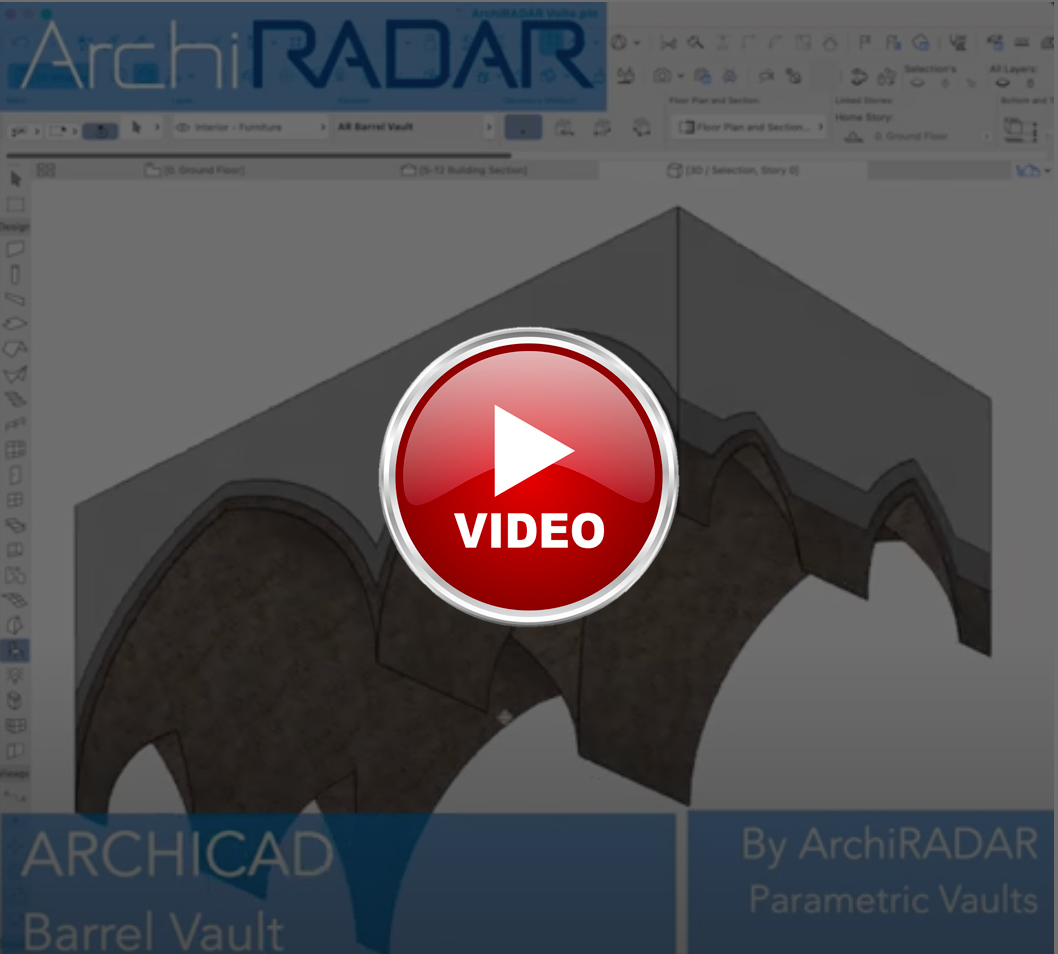This screenshot has width=1058, height=954.
Task: Open the Interior - Furniture layer dropdown
Action: point(251,128)
